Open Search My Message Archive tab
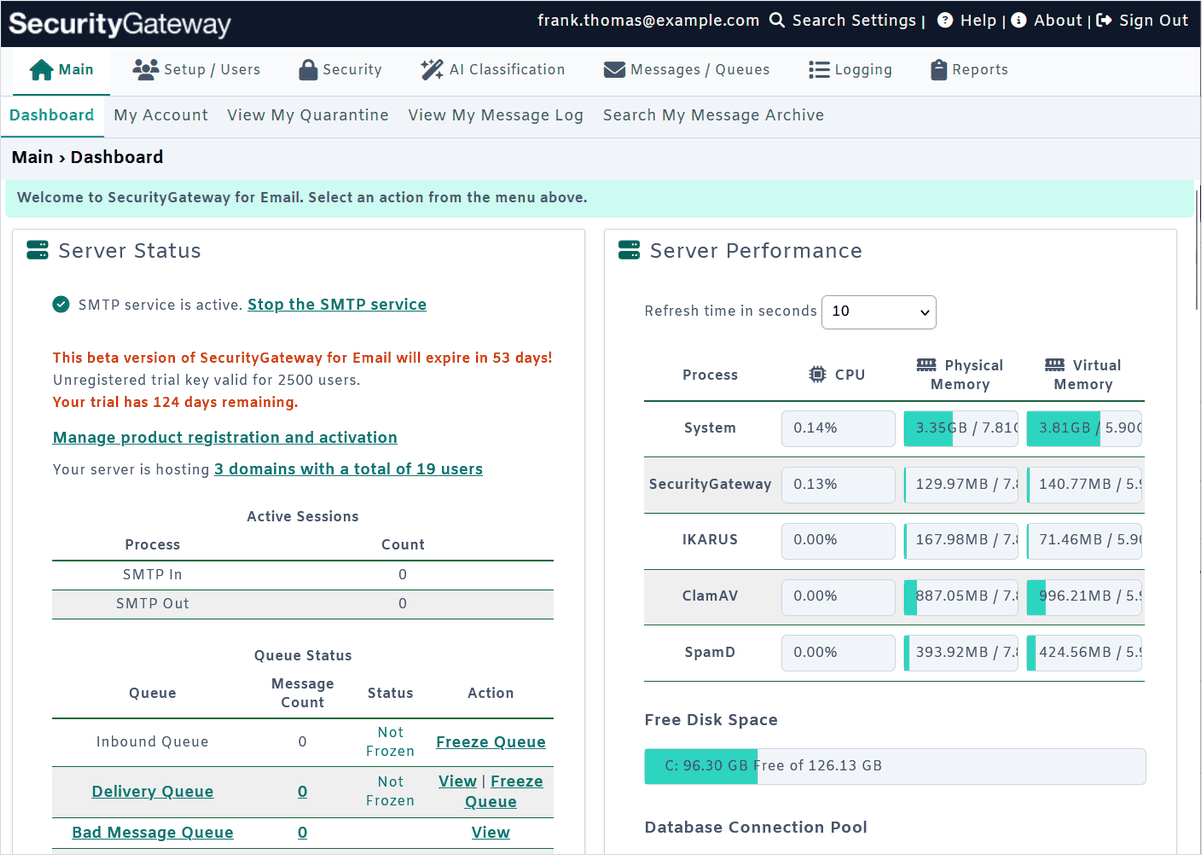Viewport: 1202px width, 855px height. click(714, 115)
